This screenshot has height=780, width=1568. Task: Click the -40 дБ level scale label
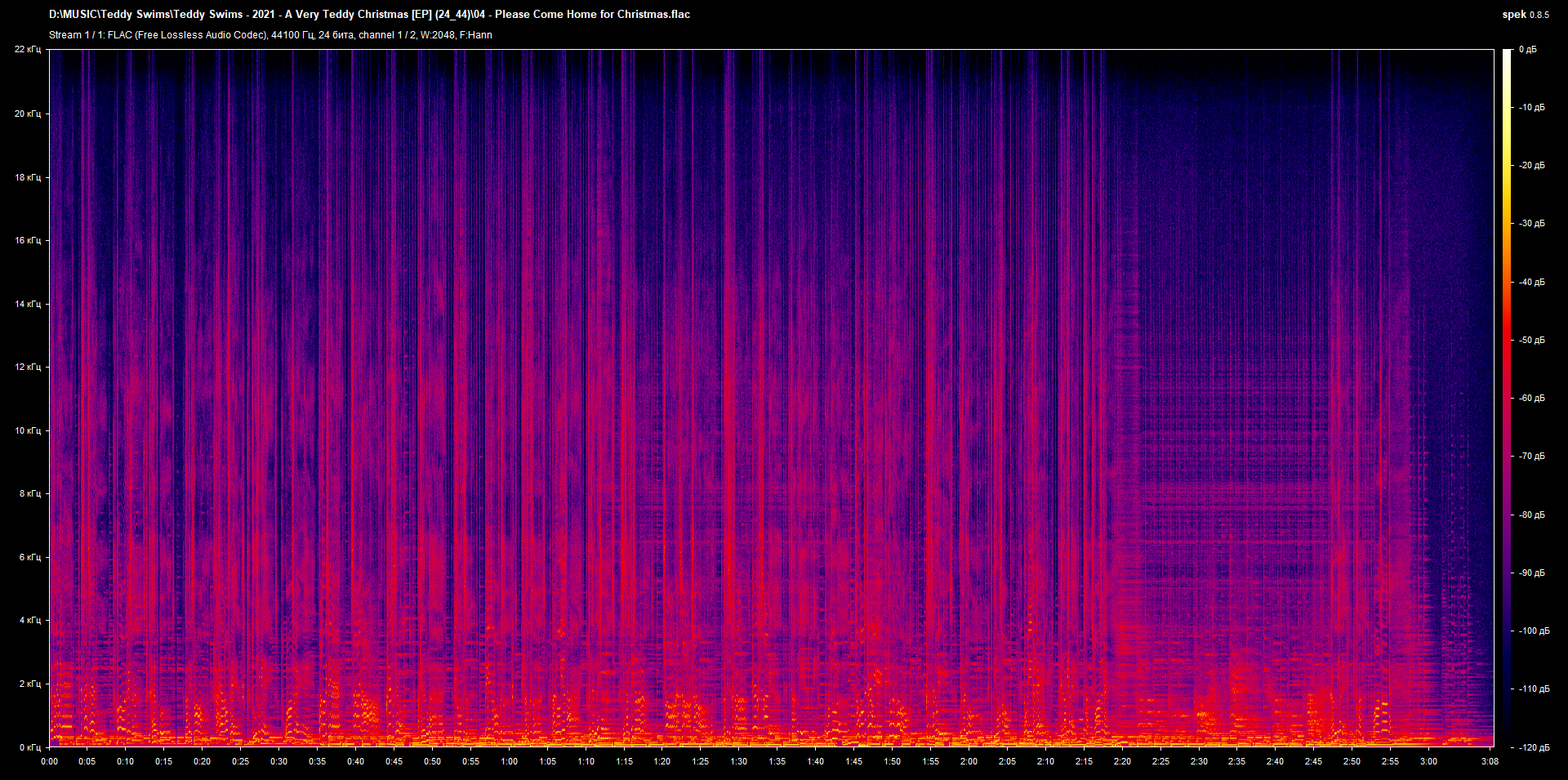[1531, 283]
